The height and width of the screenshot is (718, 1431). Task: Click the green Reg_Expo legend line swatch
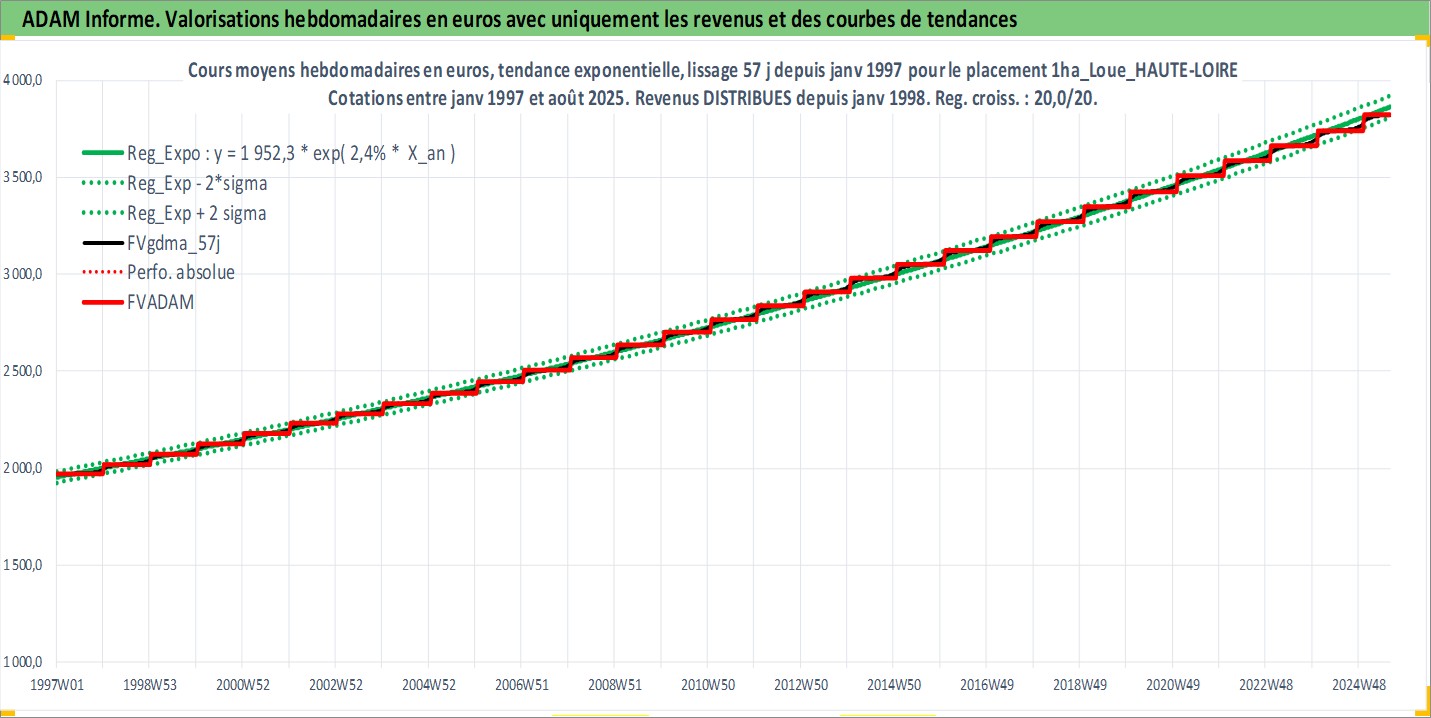pyautogui.click(x=101, y=153)
